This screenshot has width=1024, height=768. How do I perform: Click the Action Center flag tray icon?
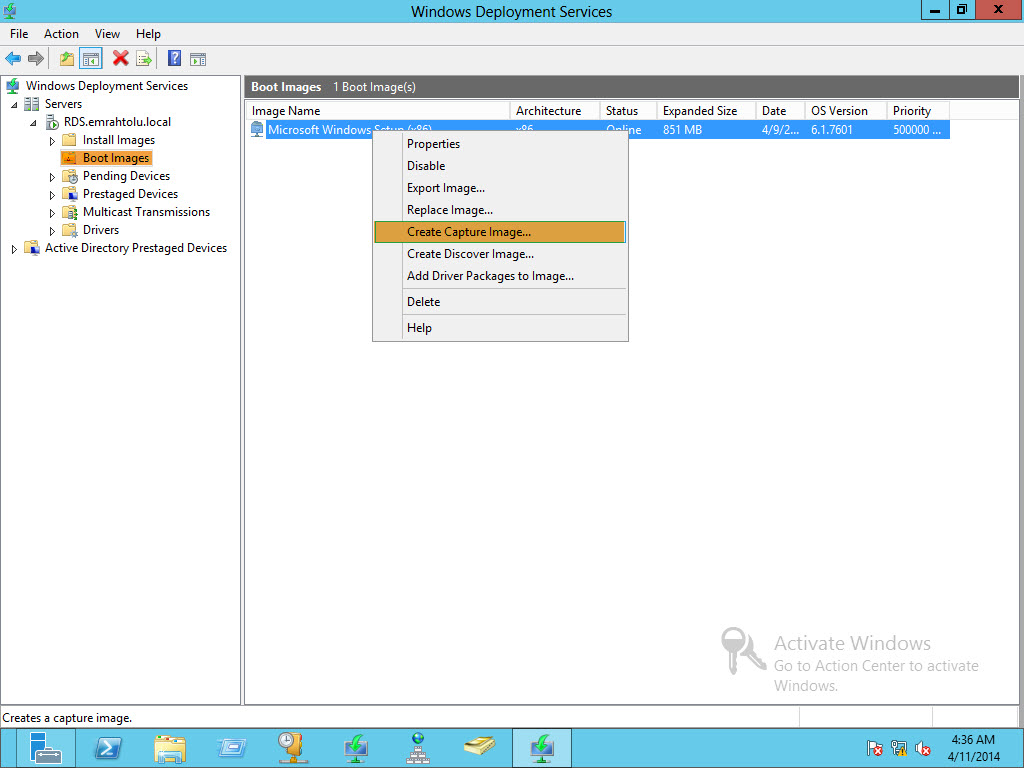click(x=874, y=748)
